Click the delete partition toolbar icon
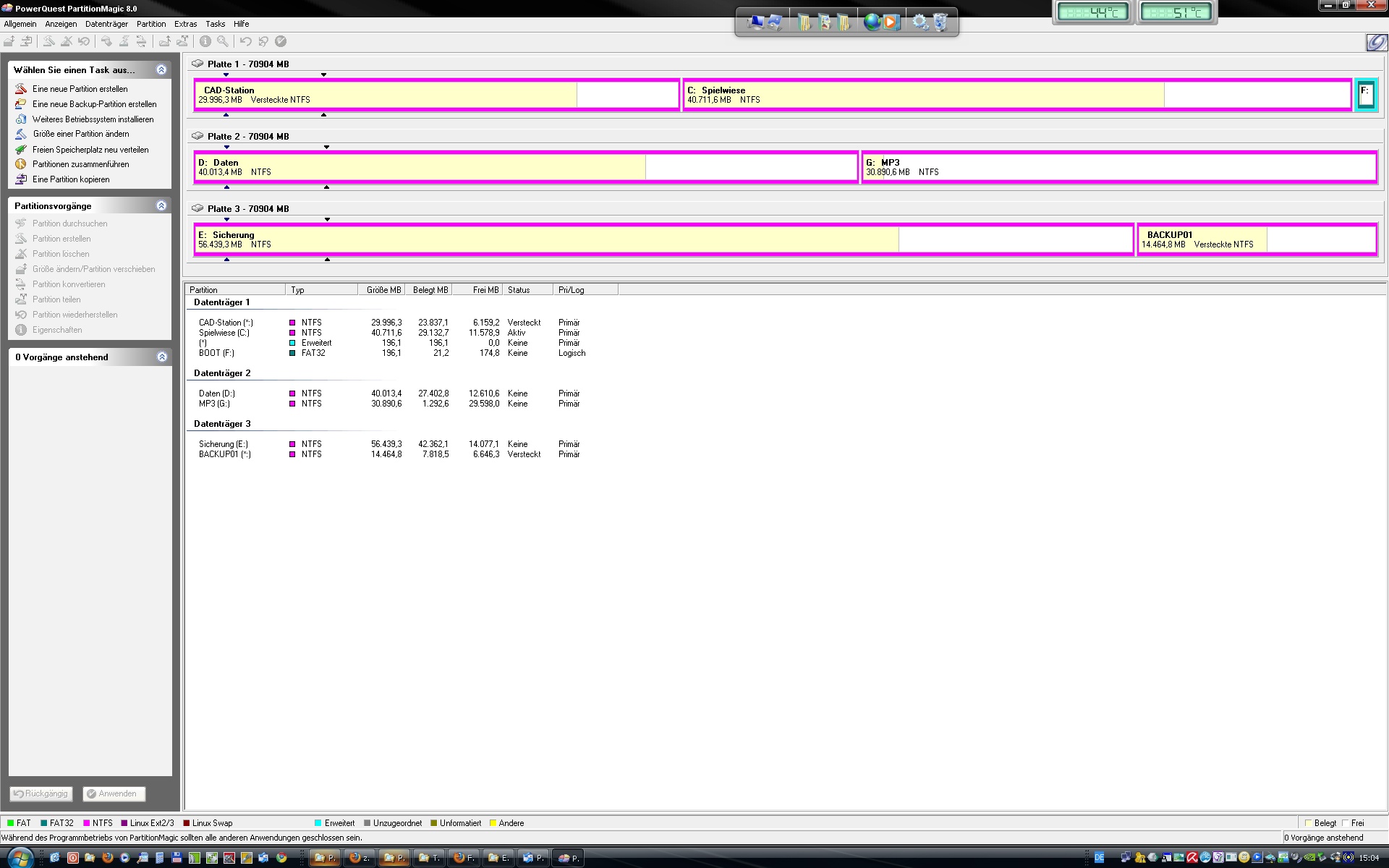 point(66,41)
